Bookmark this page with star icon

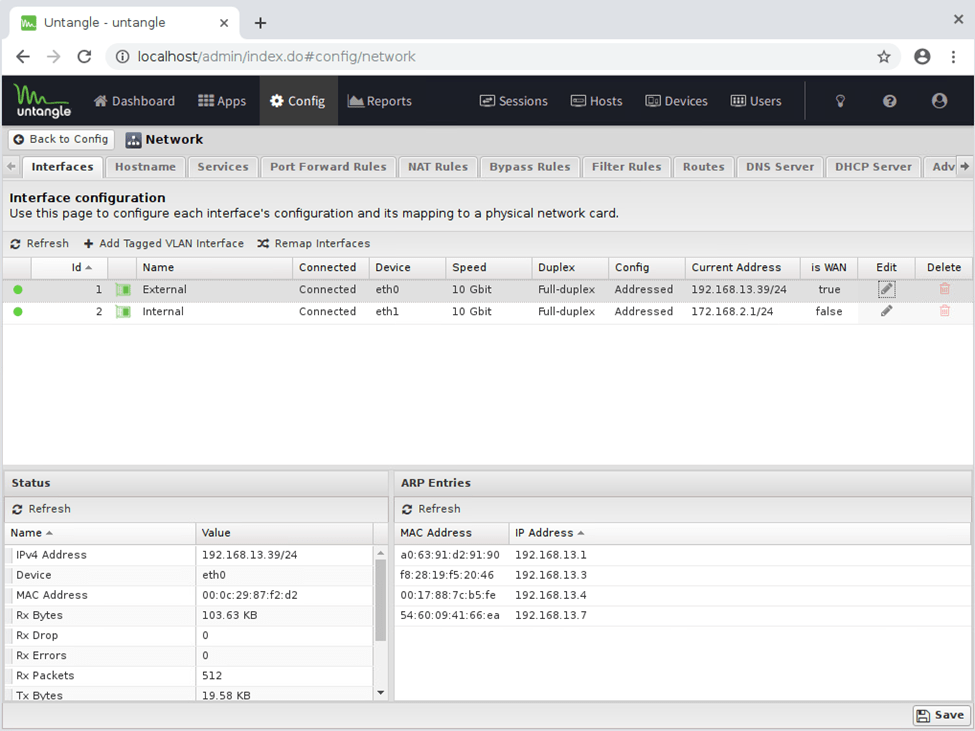(884, 57)
